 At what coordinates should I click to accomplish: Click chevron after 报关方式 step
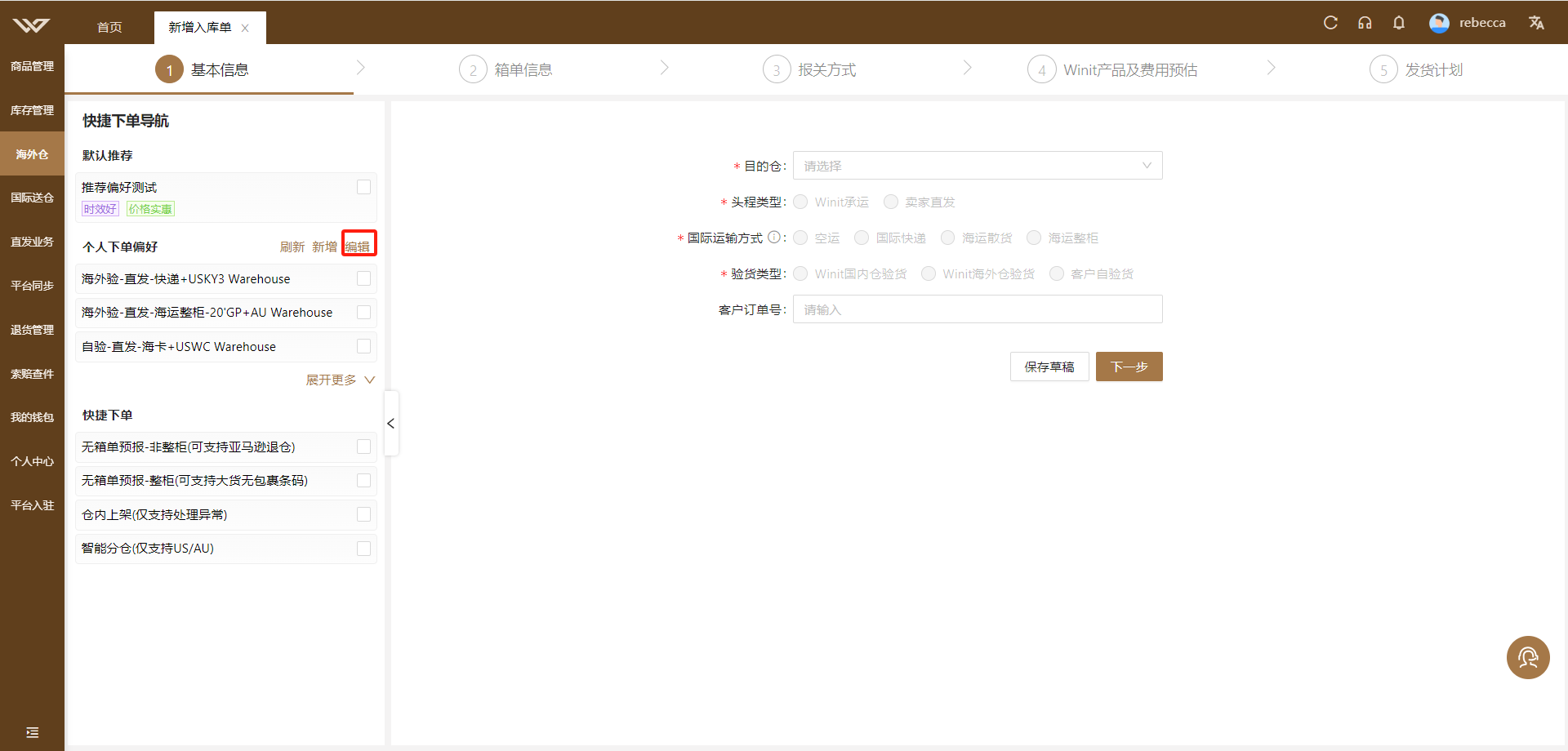click(x=968, y=68)
